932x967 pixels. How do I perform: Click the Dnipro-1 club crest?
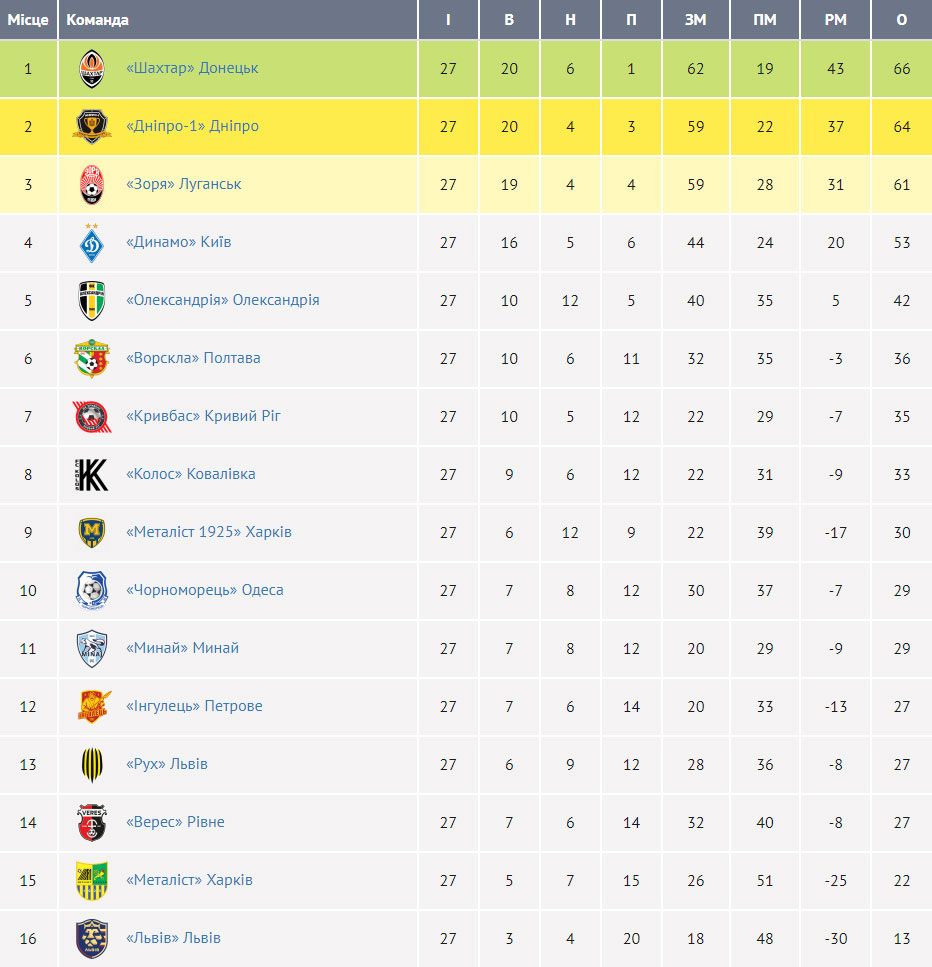92,126
